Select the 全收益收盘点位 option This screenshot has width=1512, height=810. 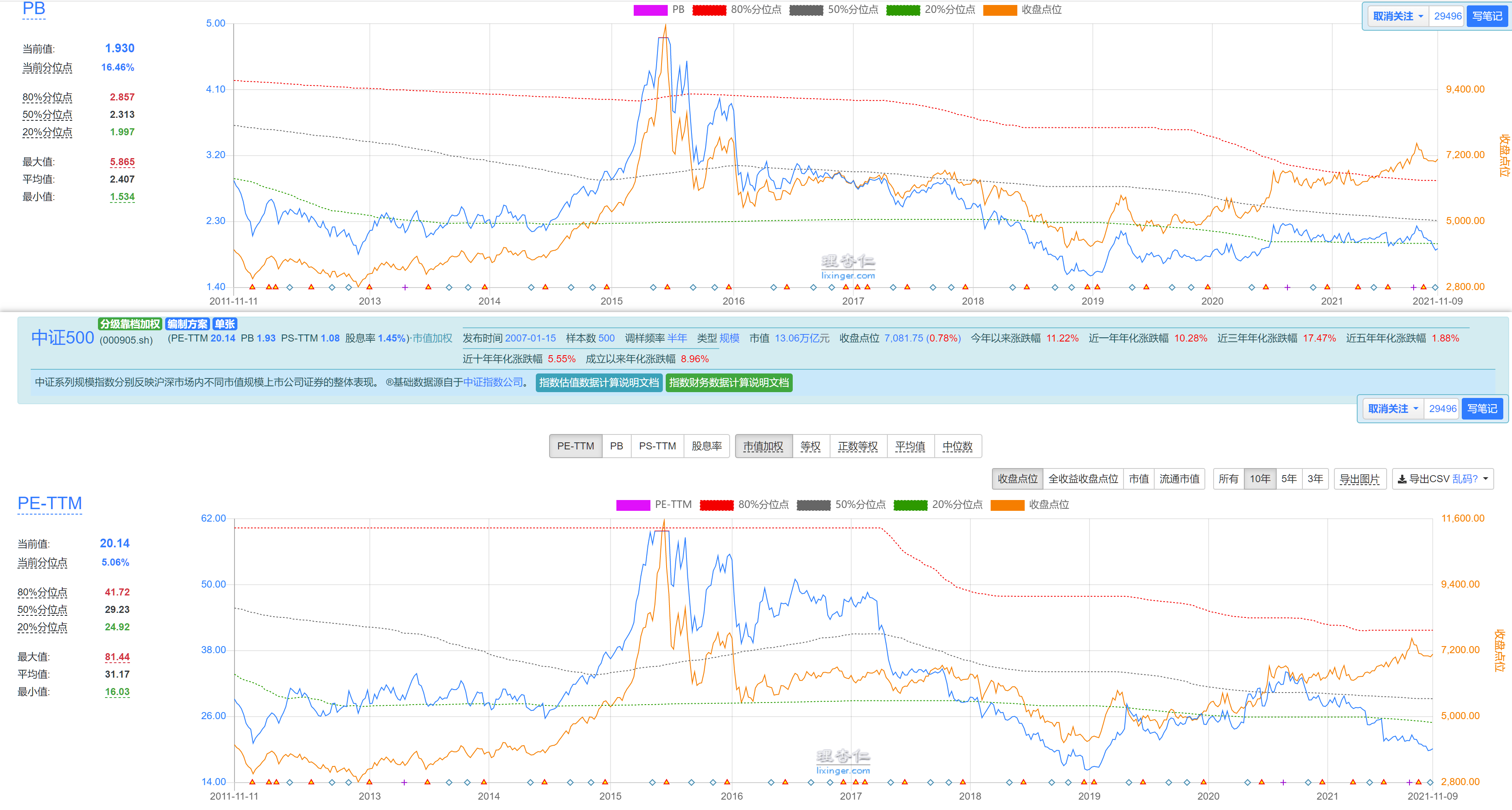pyautogui.click(x=1082, y=479)
